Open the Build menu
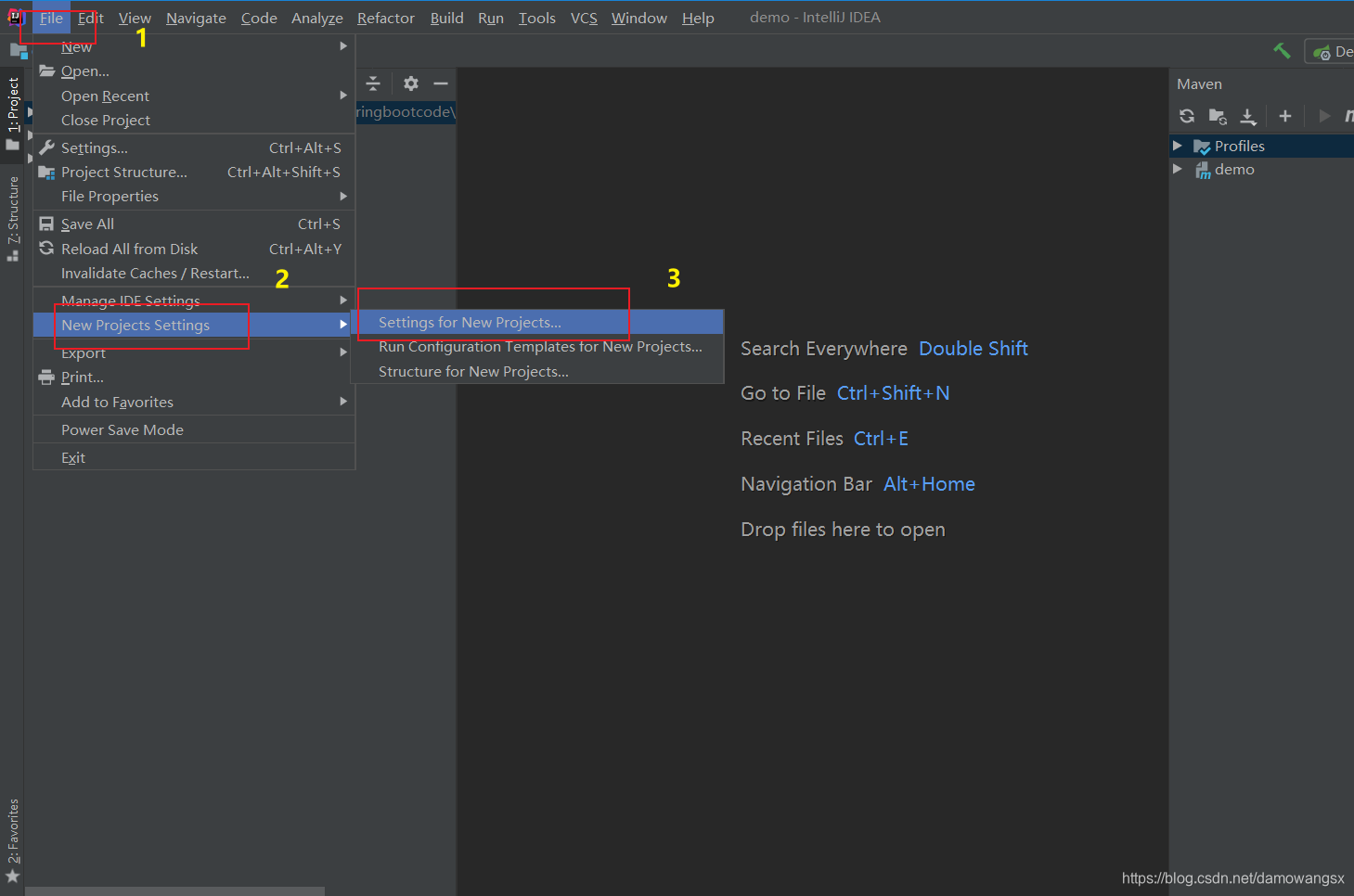Screen dimensions: 1354x896 446,18
